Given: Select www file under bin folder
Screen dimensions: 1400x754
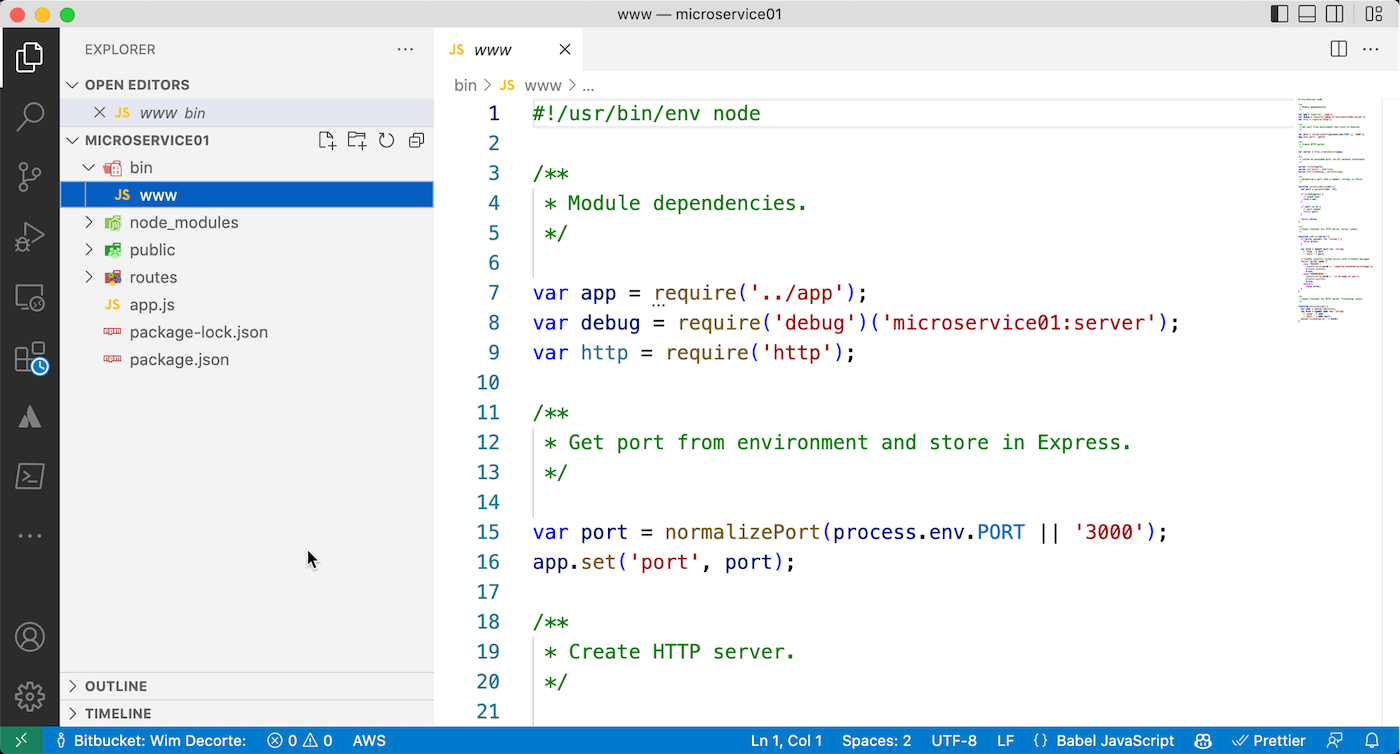Looking at the screenshot, I should [x=247, y=195].
